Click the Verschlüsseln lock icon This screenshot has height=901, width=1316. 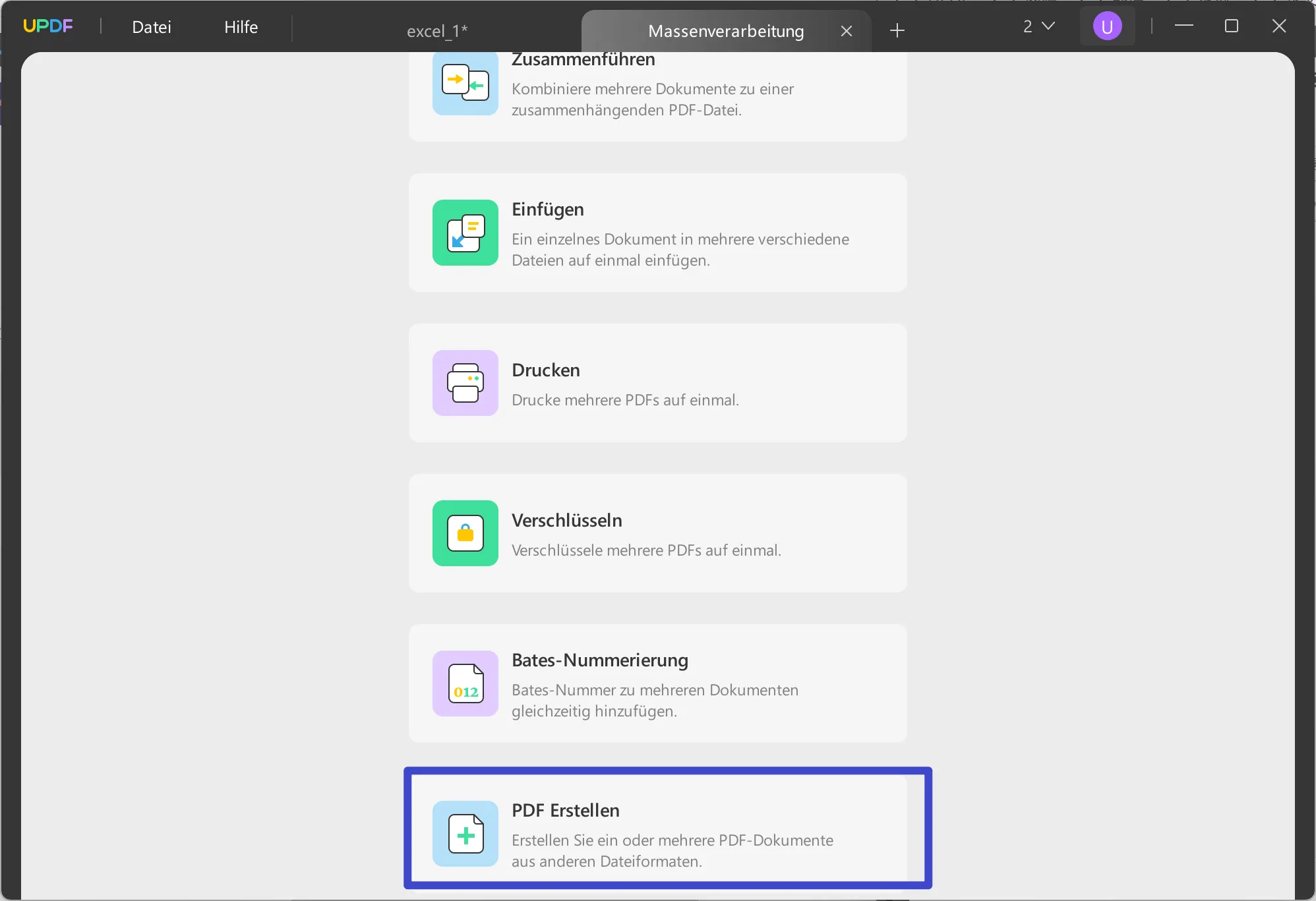coord(465,533)
